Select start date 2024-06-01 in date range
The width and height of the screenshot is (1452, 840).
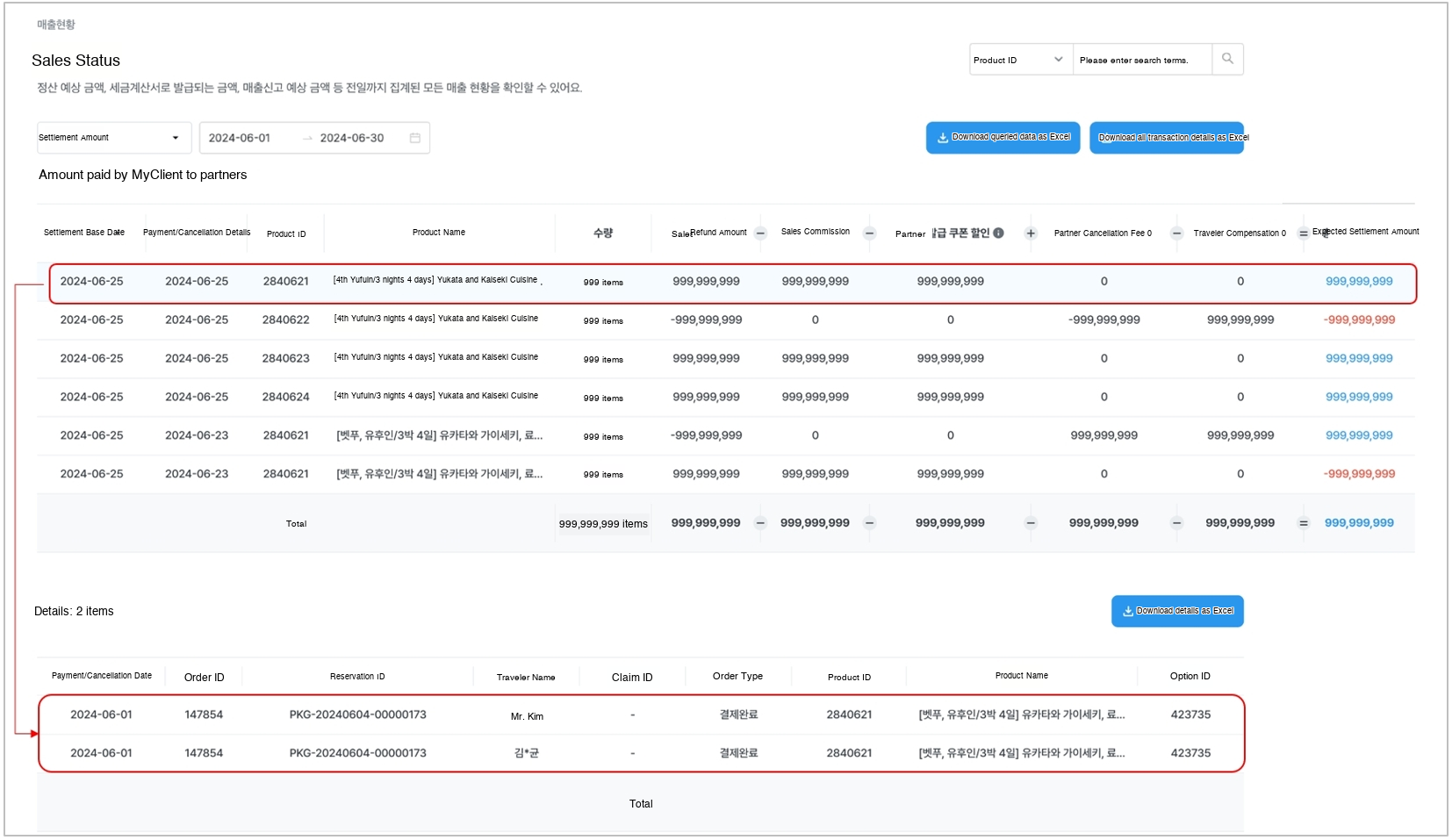pyautogui.click(x=240, y=138)
